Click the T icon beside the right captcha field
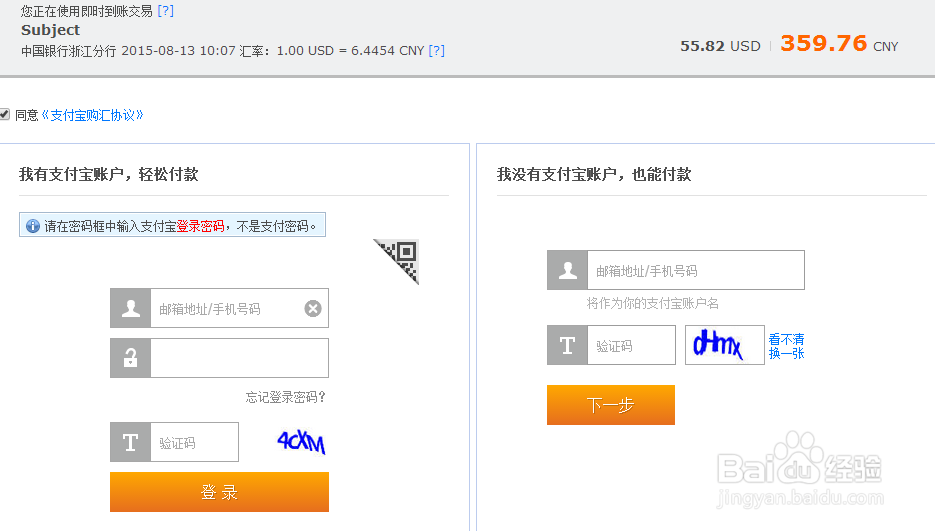Image resolution: width=935 pixels, height=531 pixels. pos(568,345)
